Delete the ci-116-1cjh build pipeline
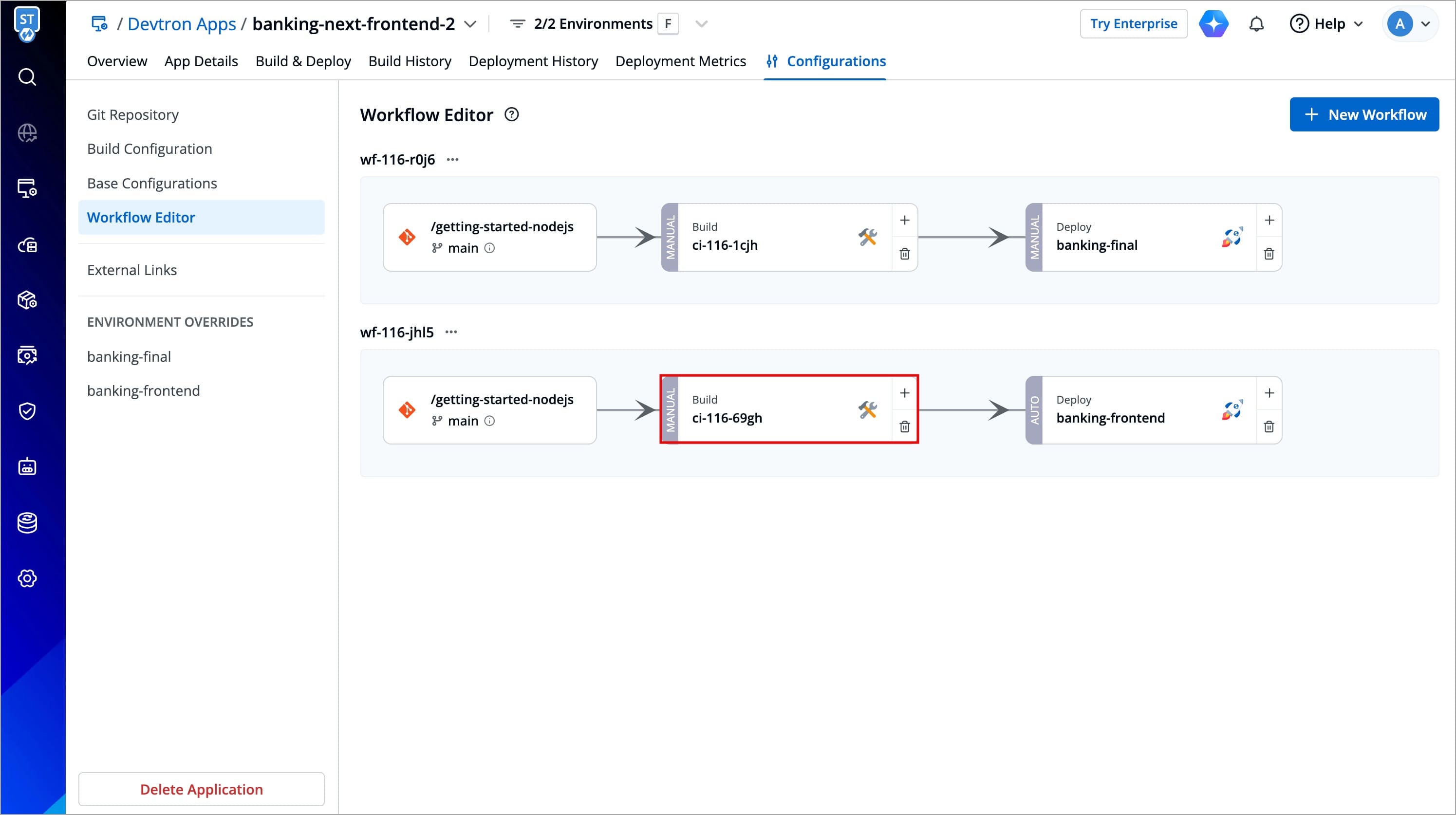Image resolution: width=1456 pixels, height=815 pixels. (904, 254)
